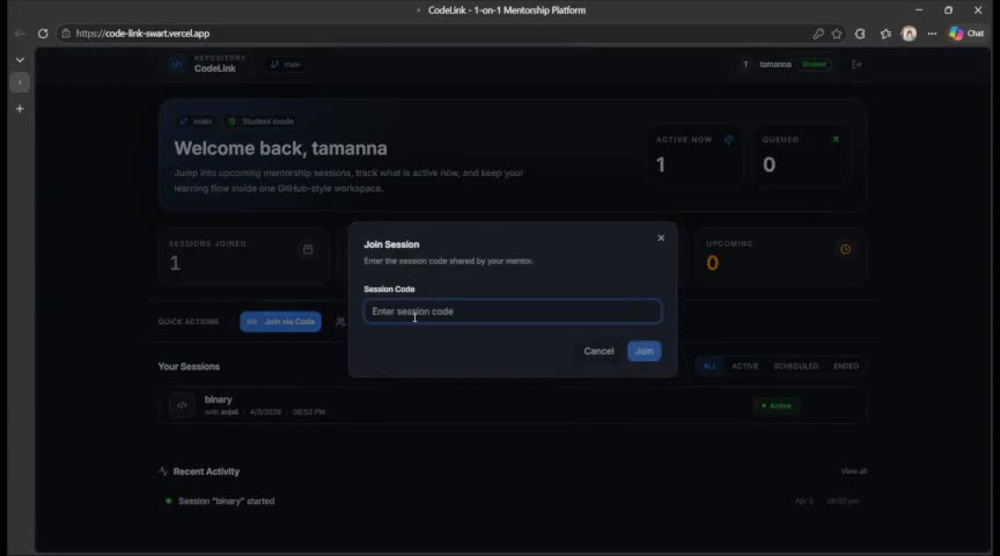Click the Join via Code quick action

pyautogui.click(x=281, y=321)
